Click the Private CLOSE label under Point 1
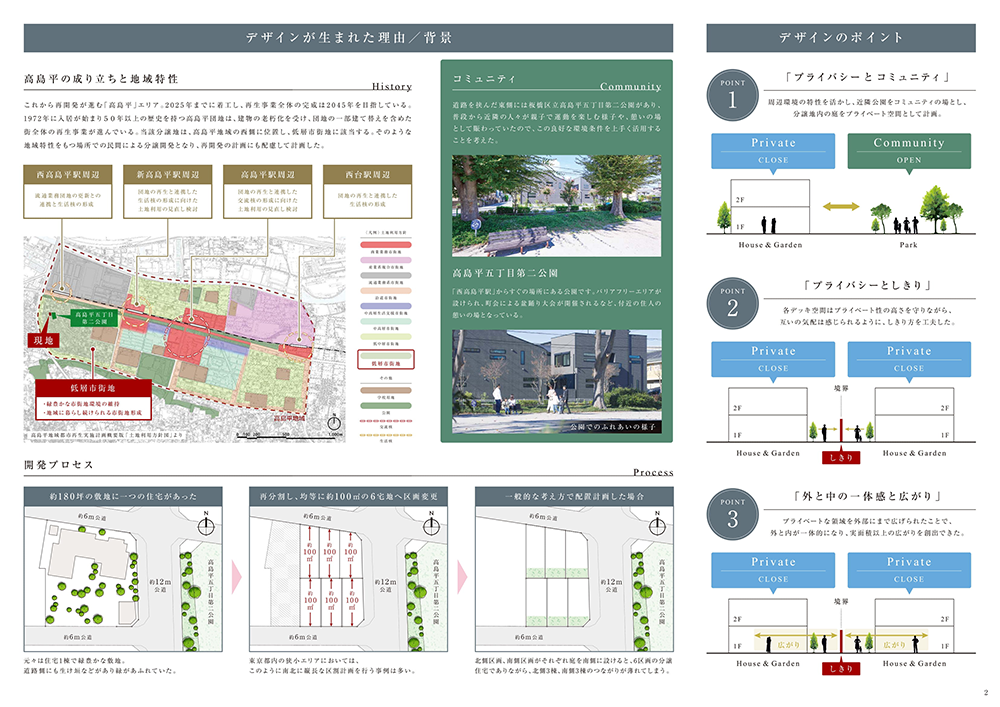 coord(773,151)
